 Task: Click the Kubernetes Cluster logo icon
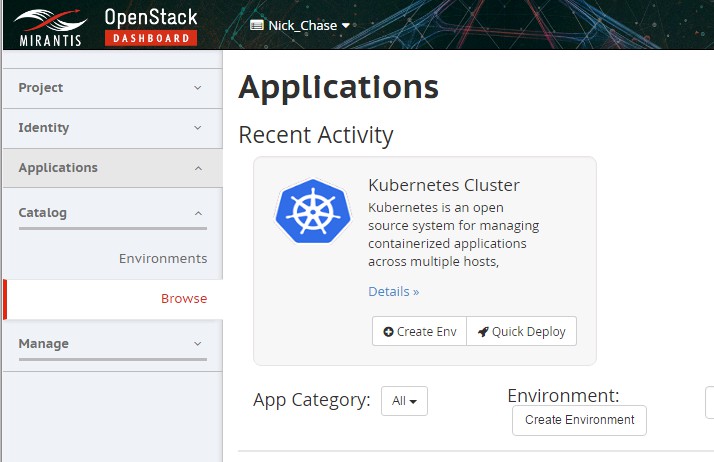[x=313, y=211]
